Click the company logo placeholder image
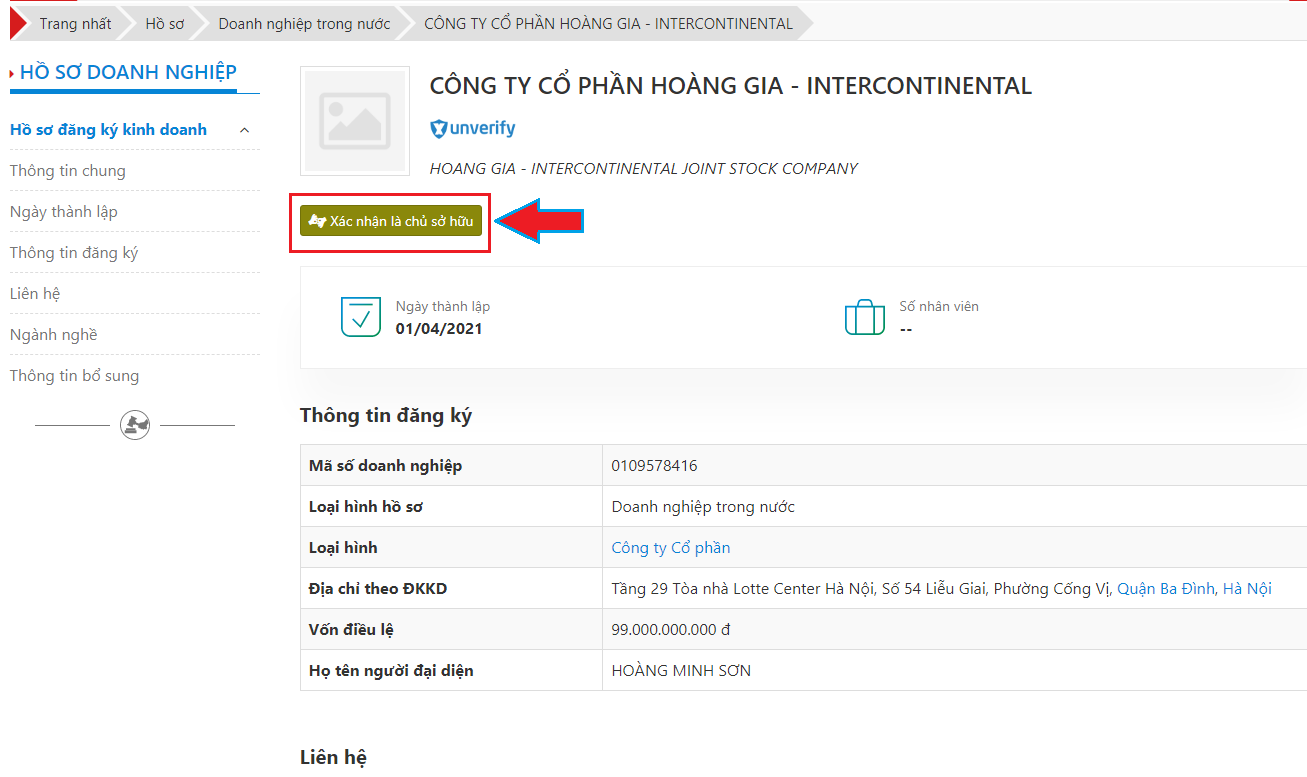Screen dimensions: 1307x777 pos(355,121)
